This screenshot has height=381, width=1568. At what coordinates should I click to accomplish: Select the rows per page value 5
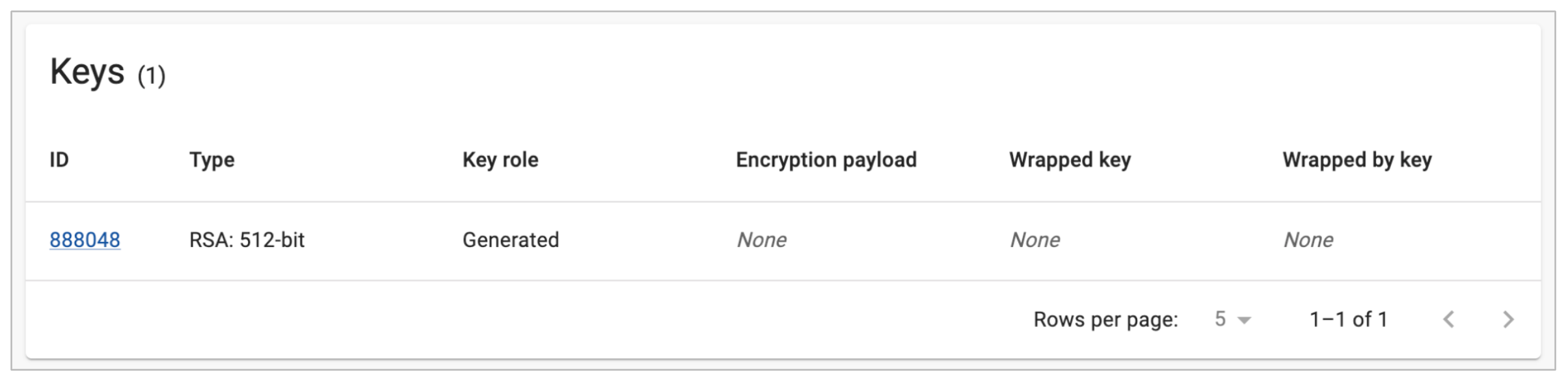pyautogui.click(x=1220, y=319)
